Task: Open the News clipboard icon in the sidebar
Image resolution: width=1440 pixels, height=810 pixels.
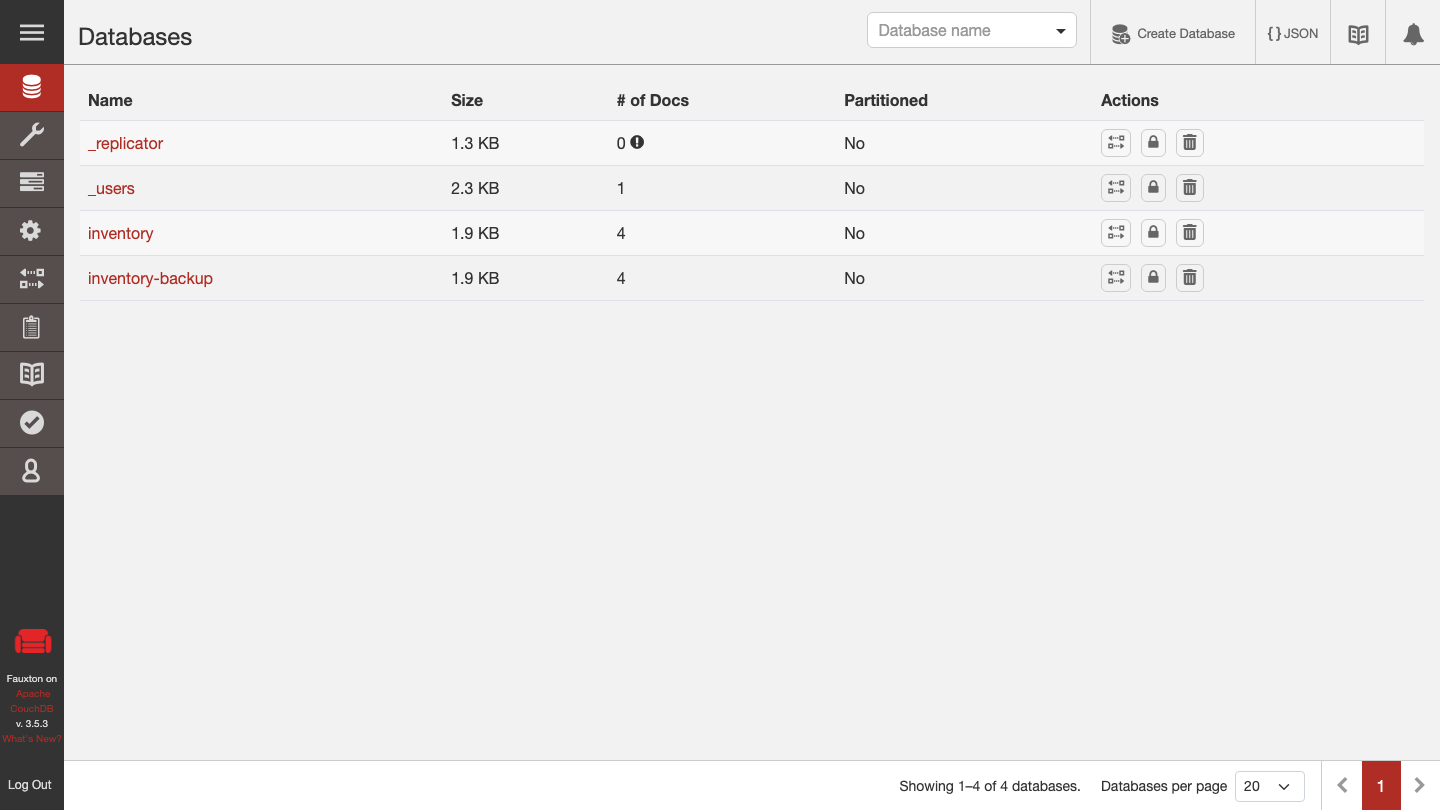Action: point(32,327)
